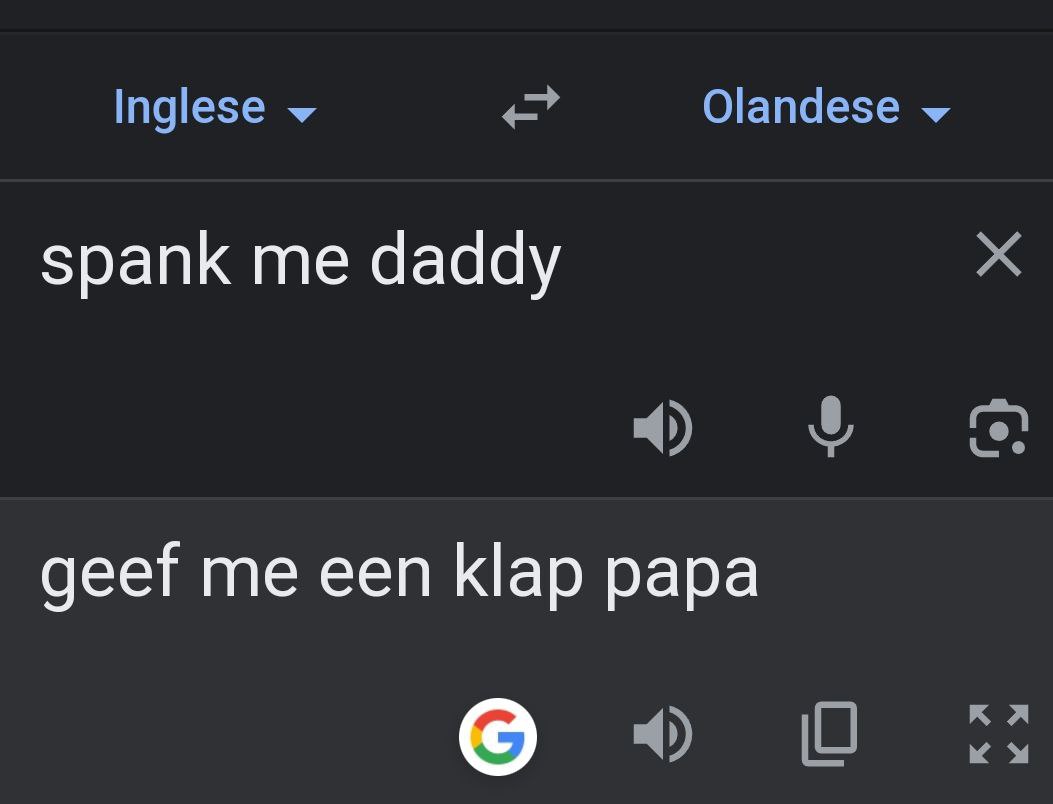Tap the Google G logo icon
Screen dimensions: 1053x804
498,737
